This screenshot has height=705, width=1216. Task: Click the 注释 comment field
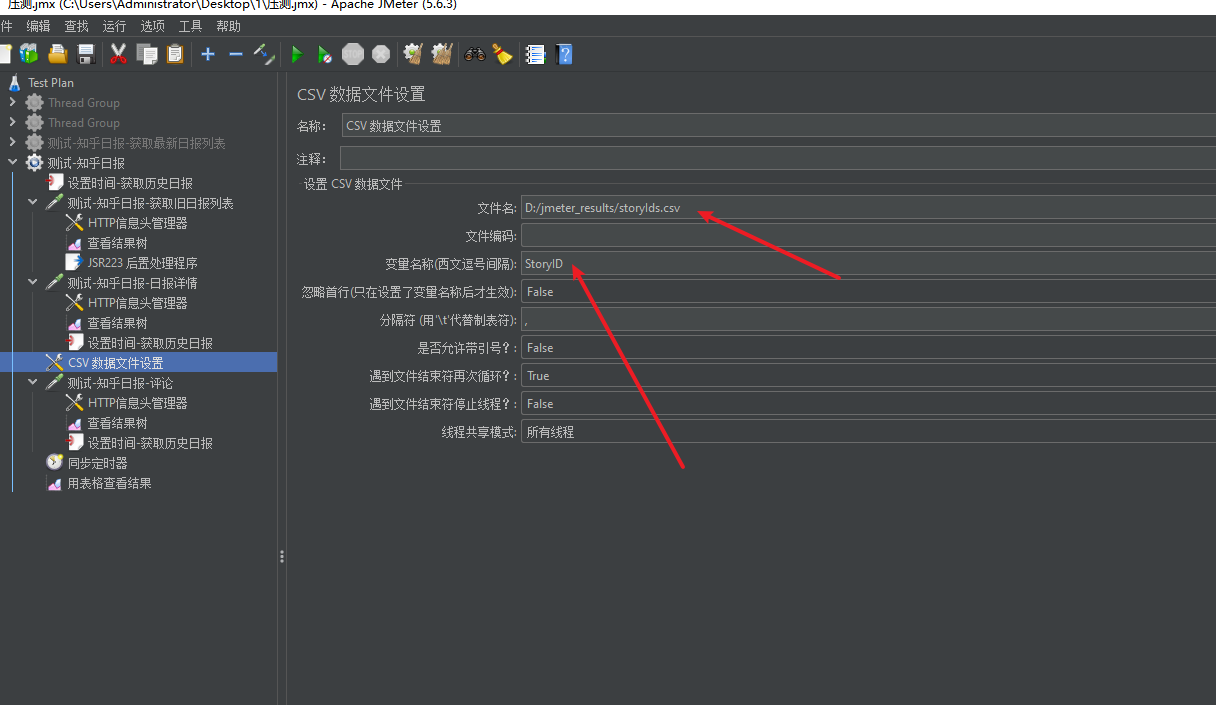click(x=778, y=158)
